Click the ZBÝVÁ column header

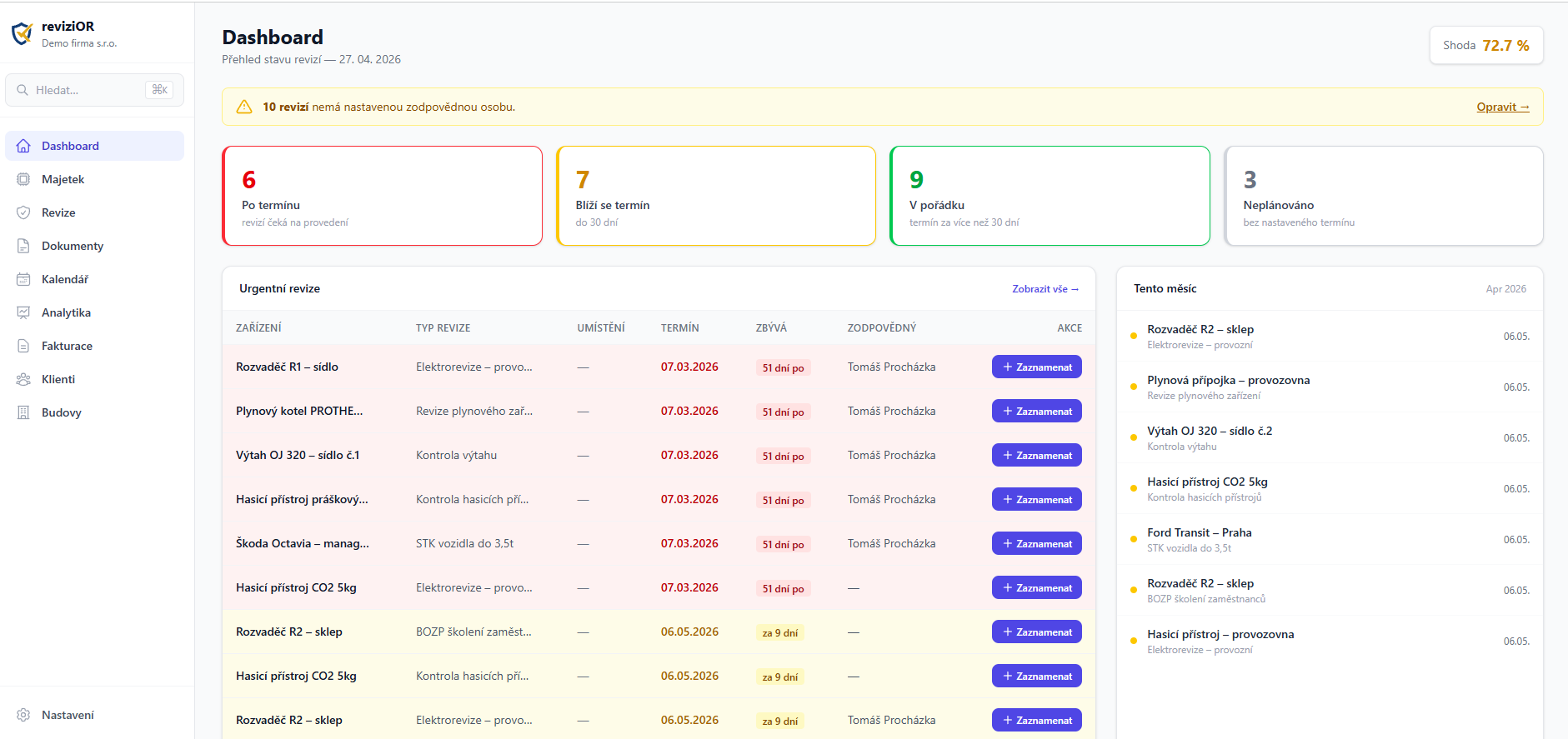[x=771, y=328]
